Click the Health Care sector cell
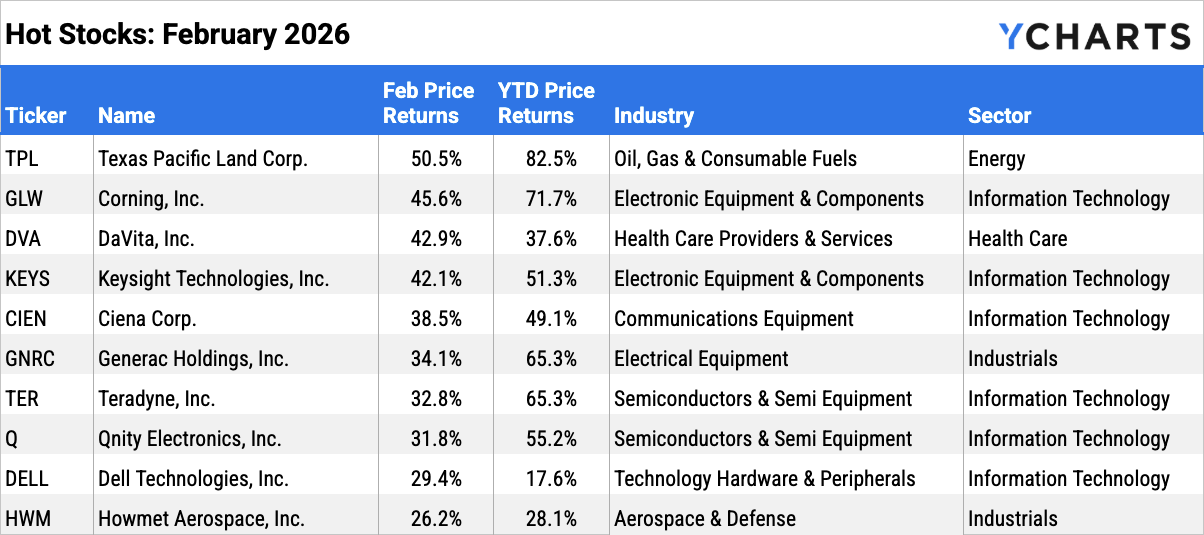 click(x=1017, y=239)
